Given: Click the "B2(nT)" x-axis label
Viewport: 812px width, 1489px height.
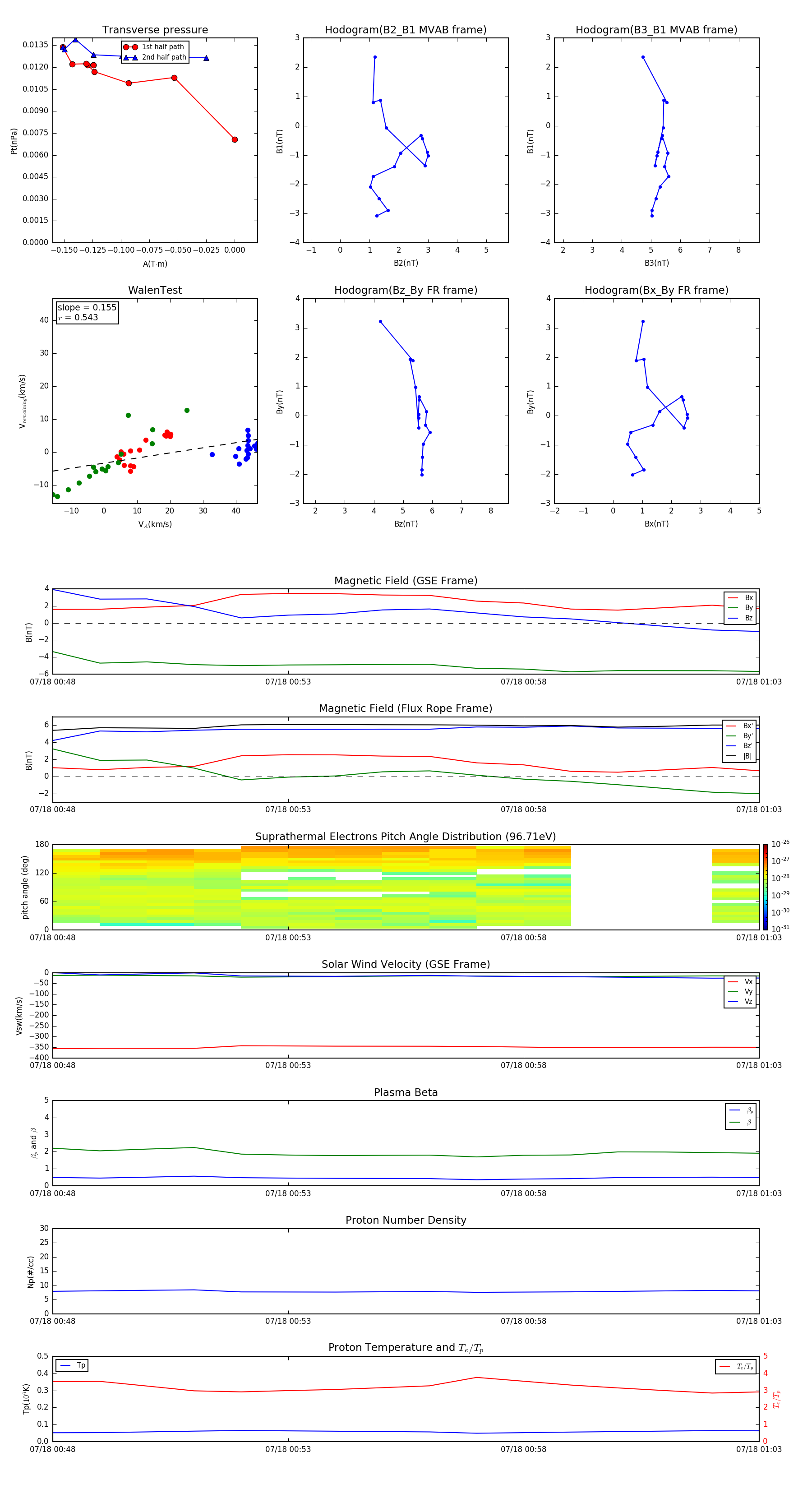Looking at the screenshot, I should pos(406,263).
